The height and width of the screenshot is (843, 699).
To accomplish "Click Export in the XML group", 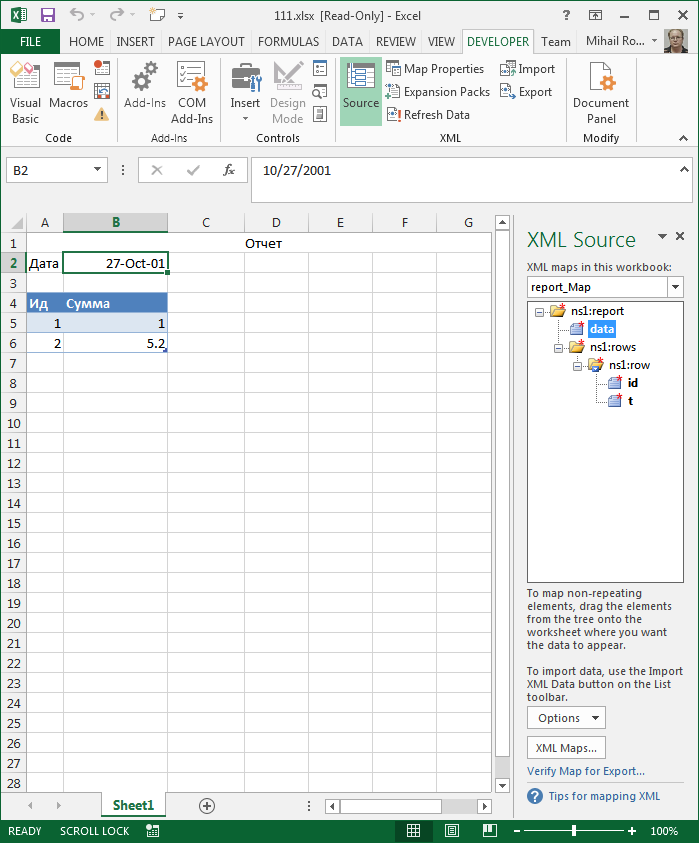I will (x=526, y=92).
